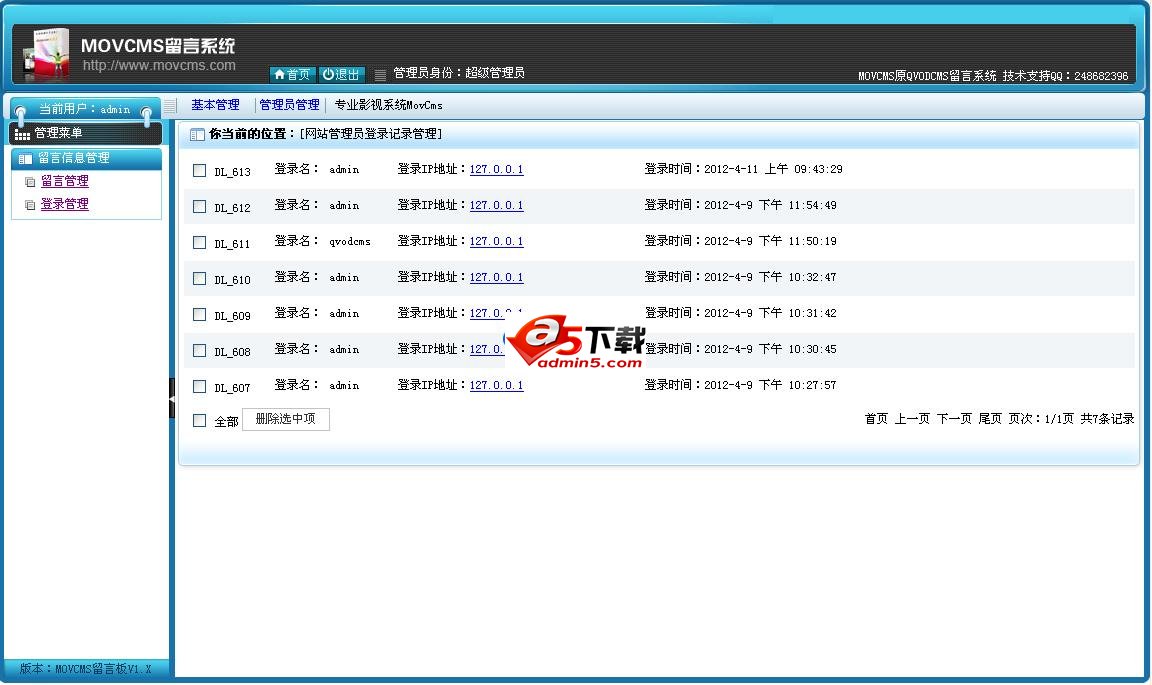Check the box for record DL_613
Viewport: 1152px width, 685px height.
click(x=199, y=171)
